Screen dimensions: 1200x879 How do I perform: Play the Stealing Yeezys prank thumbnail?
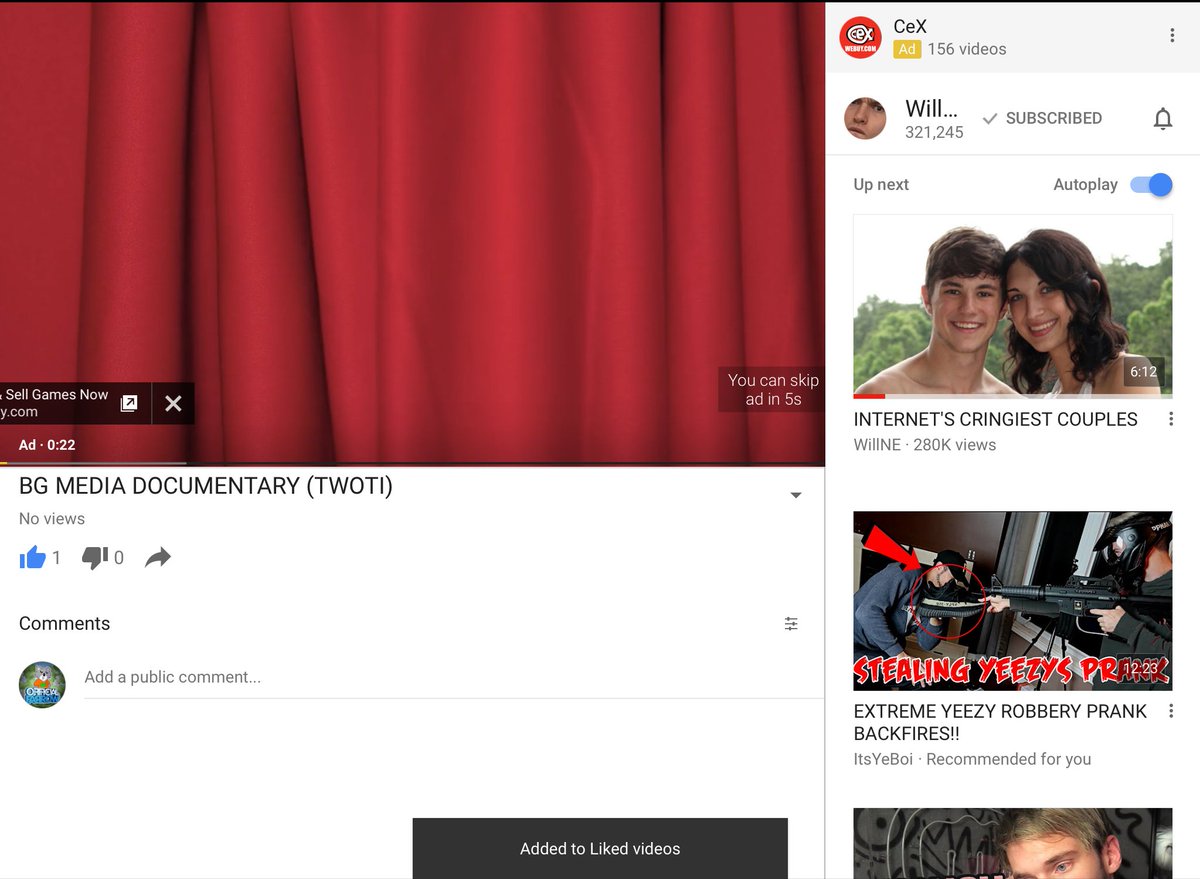(1013, 600)
